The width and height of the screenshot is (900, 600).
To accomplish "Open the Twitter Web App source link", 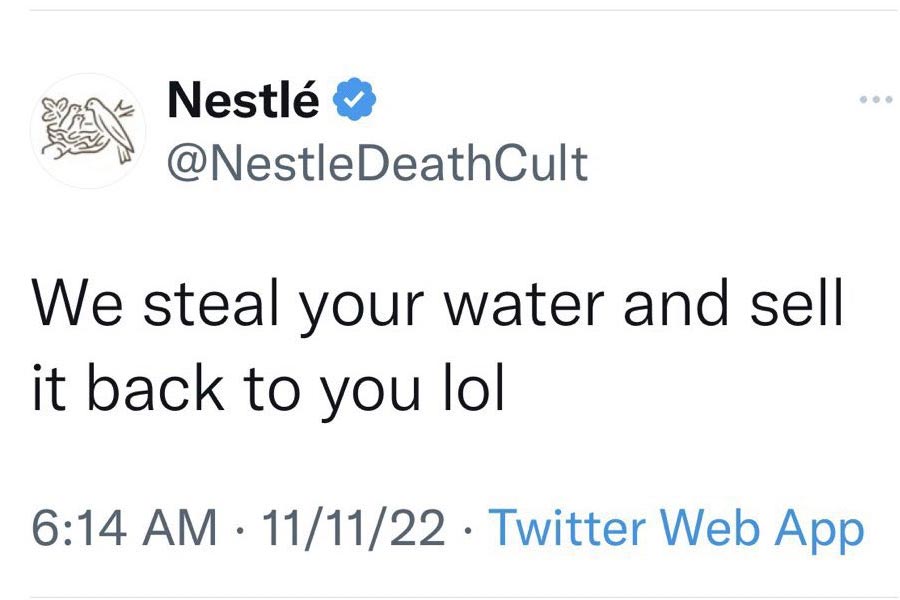I will tap(676, 527).
